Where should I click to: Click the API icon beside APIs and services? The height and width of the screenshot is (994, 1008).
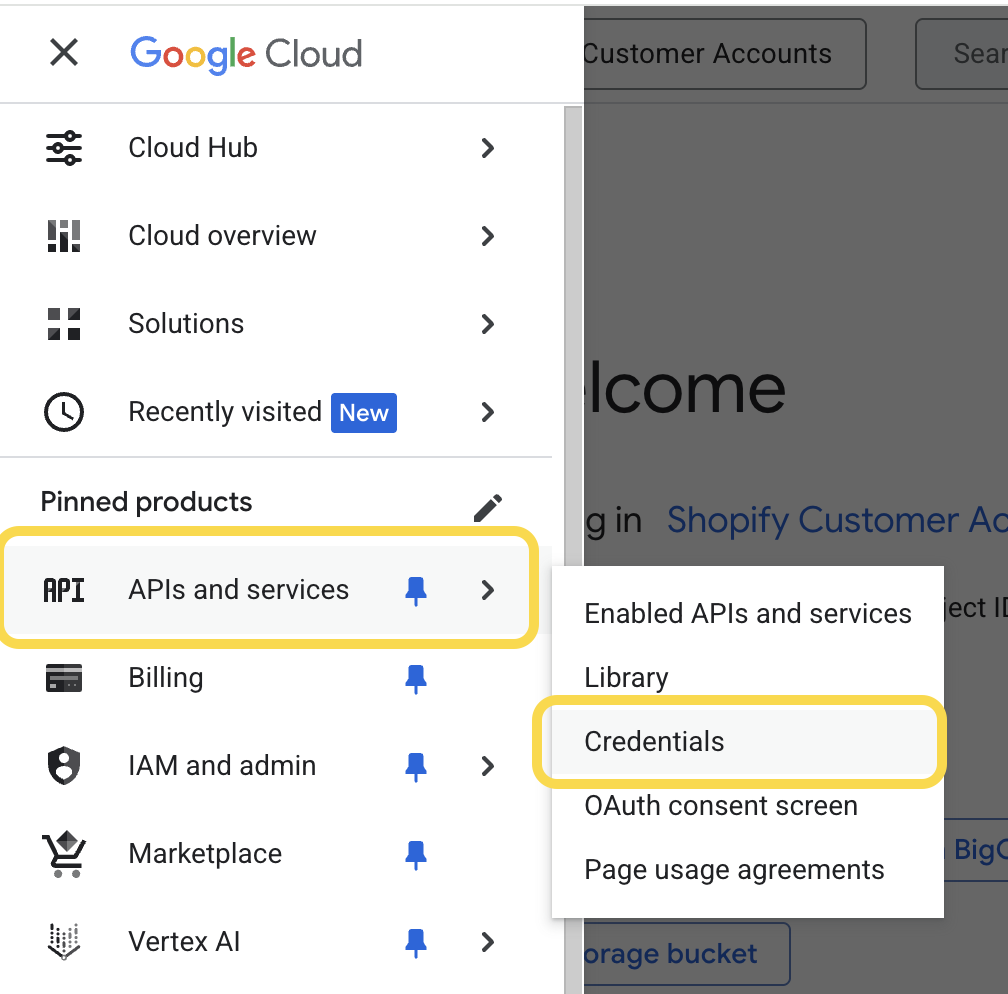point(64,590)
